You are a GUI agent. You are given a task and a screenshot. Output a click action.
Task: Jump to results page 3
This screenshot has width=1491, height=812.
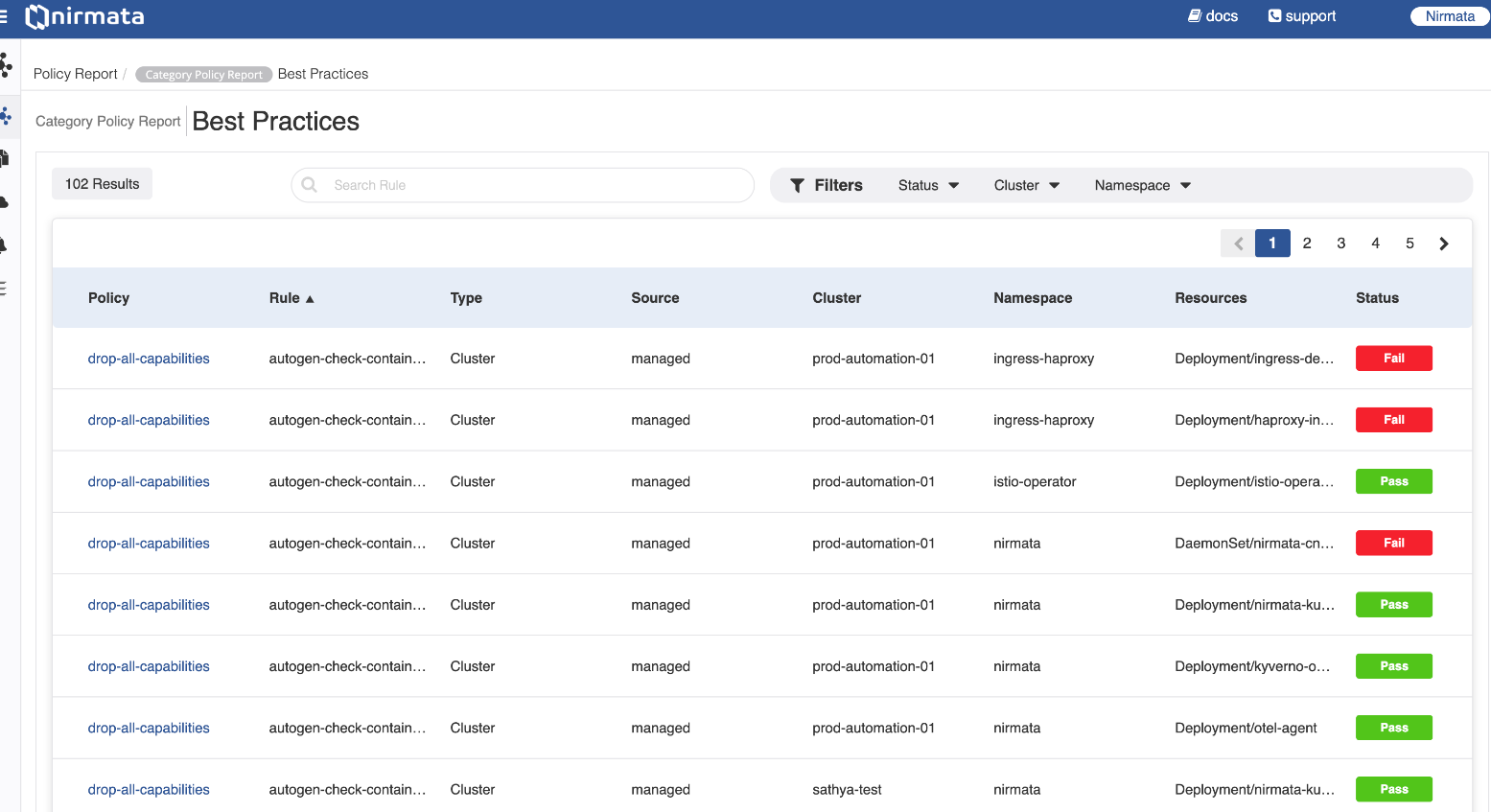[1341, 244]
